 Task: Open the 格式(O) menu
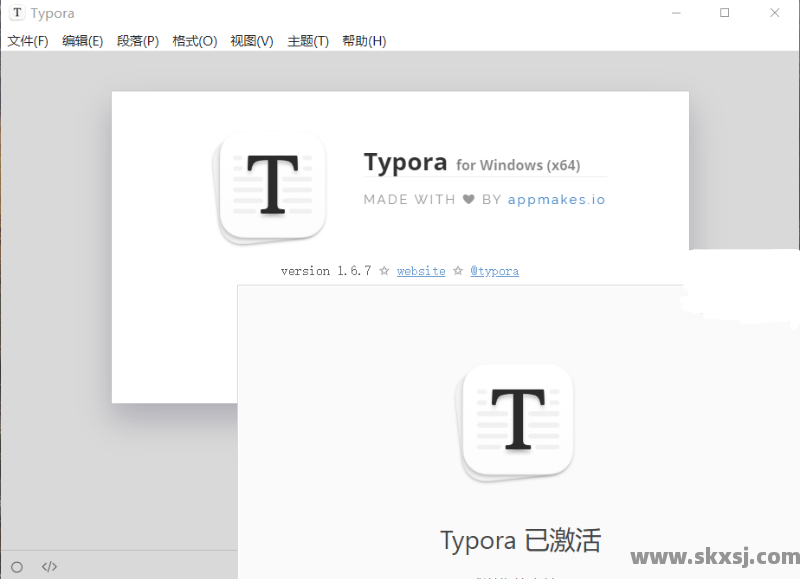pos(193,41)
